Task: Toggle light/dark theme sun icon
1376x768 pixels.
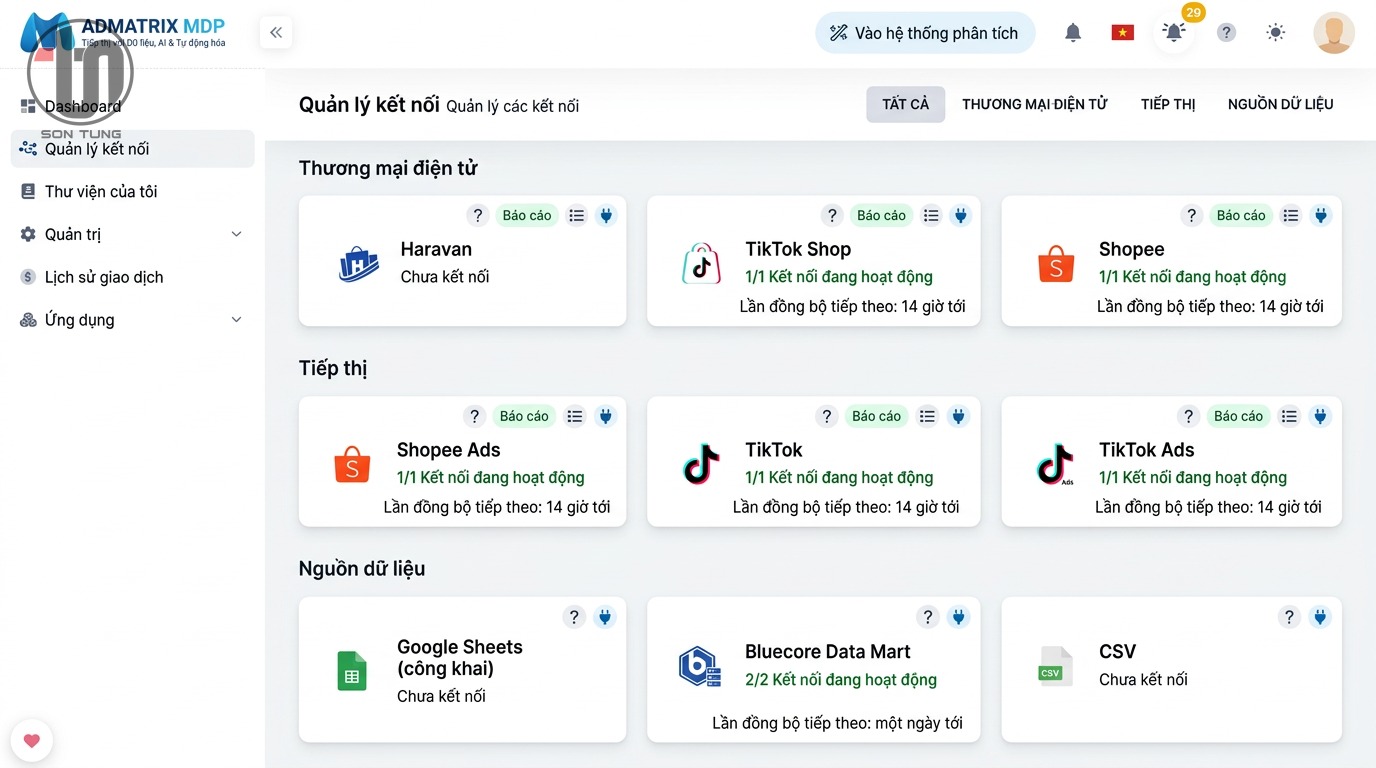Action: [1276, 33]
